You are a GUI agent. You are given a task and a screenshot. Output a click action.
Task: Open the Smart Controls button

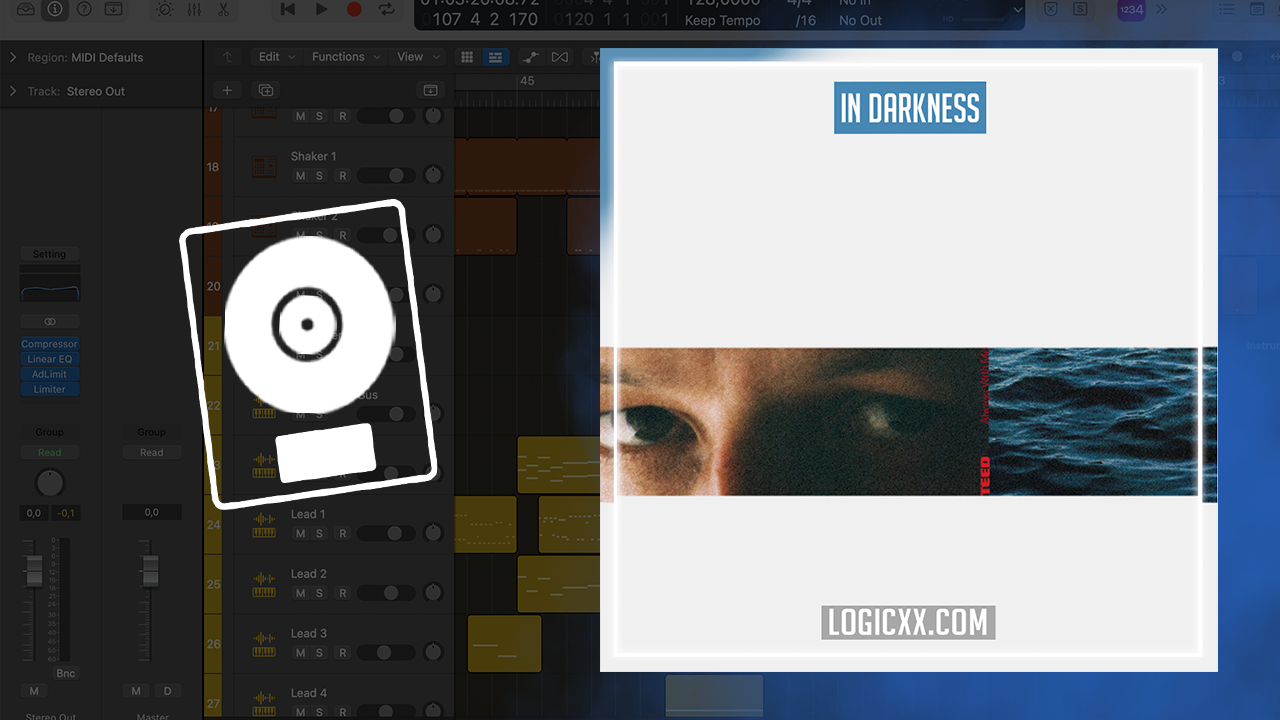click(x=164, y=9)
